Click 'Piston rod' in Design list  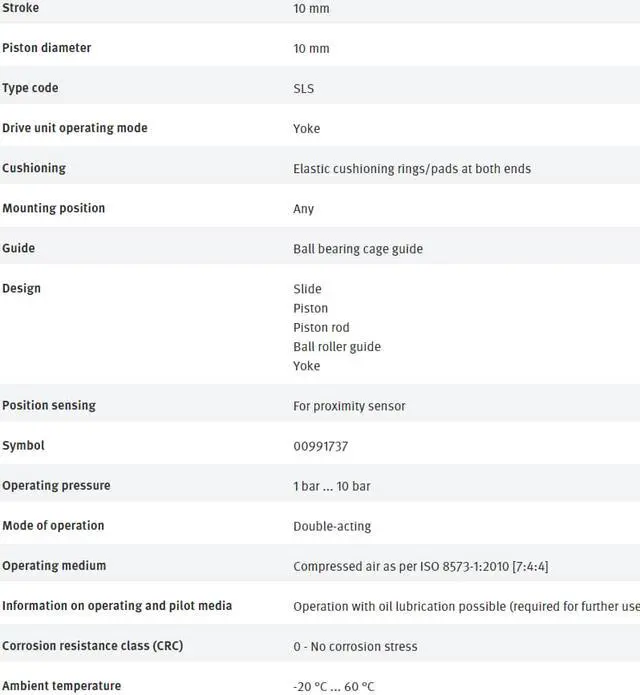(x=321, y=327)
